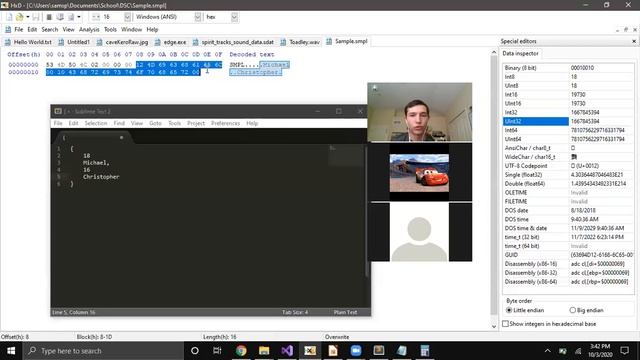Open Task View on taskbar
Screen dimensions: 640x360
click(217, 351)
